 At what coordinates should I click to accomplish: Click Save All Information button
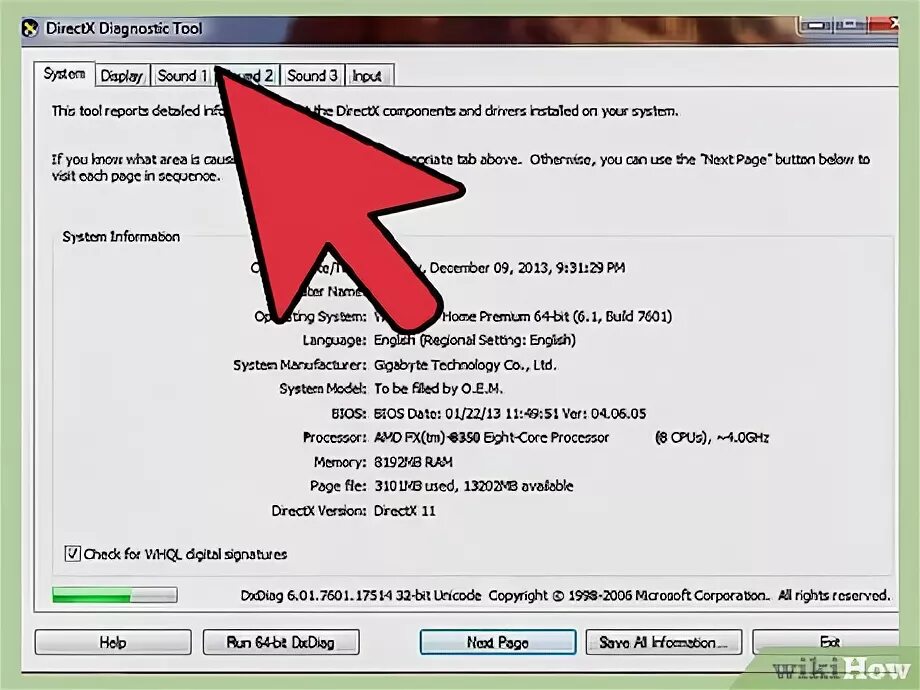[664, 642]
